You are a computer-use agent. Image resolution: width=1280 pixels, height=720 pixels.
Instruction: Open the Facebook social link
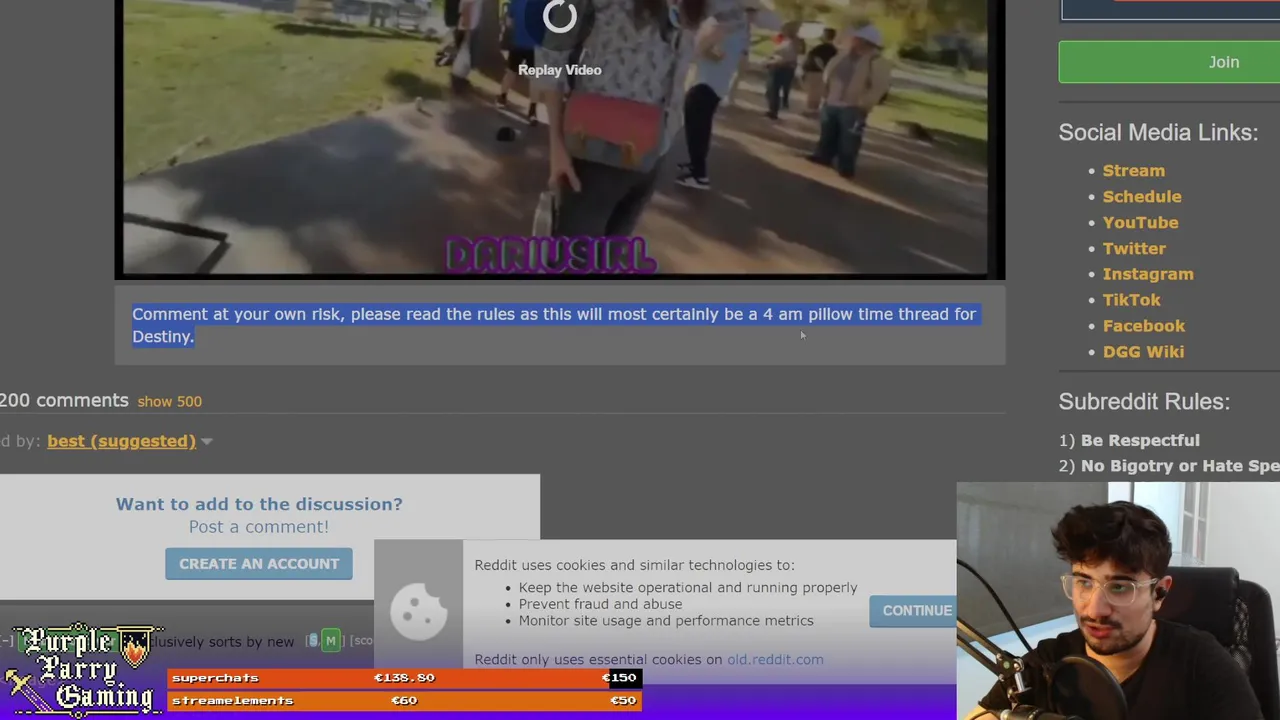click(x=1143, y=326)
